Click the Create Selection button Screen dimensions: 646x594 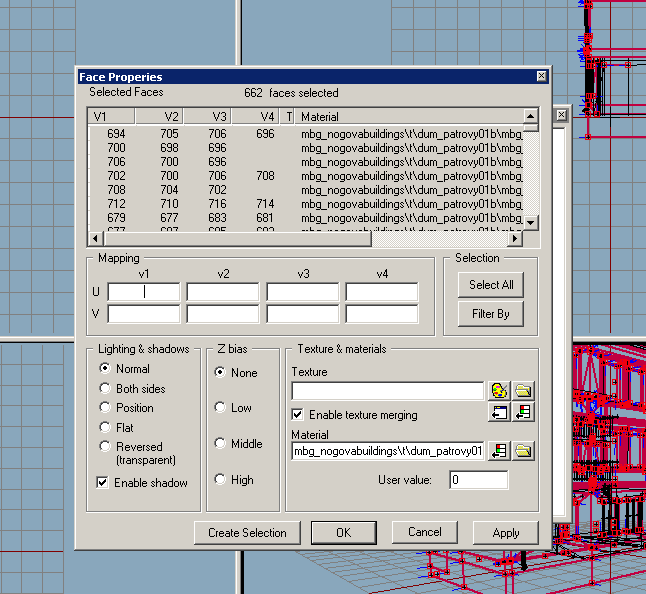point(247,533)
